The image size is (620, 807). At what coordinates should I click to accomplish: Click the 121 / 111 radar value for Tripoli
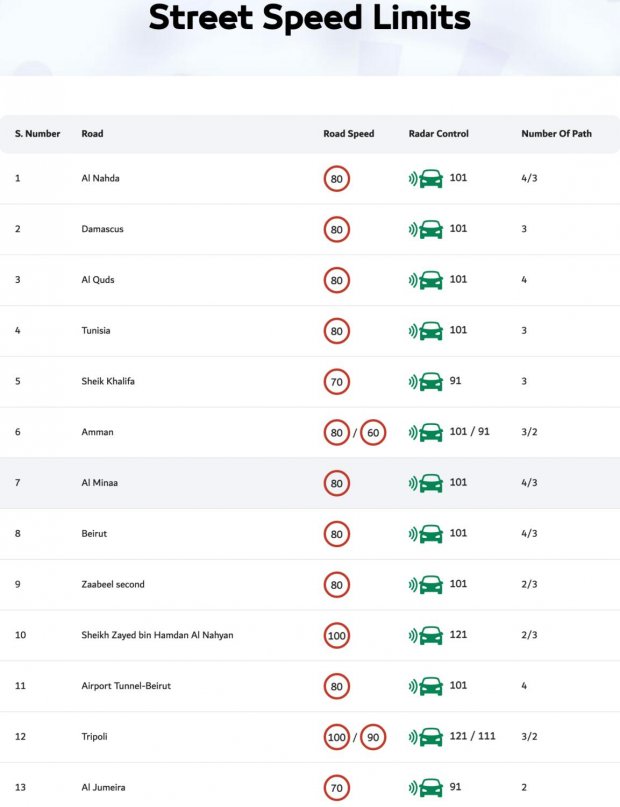[x=472, y=736]
